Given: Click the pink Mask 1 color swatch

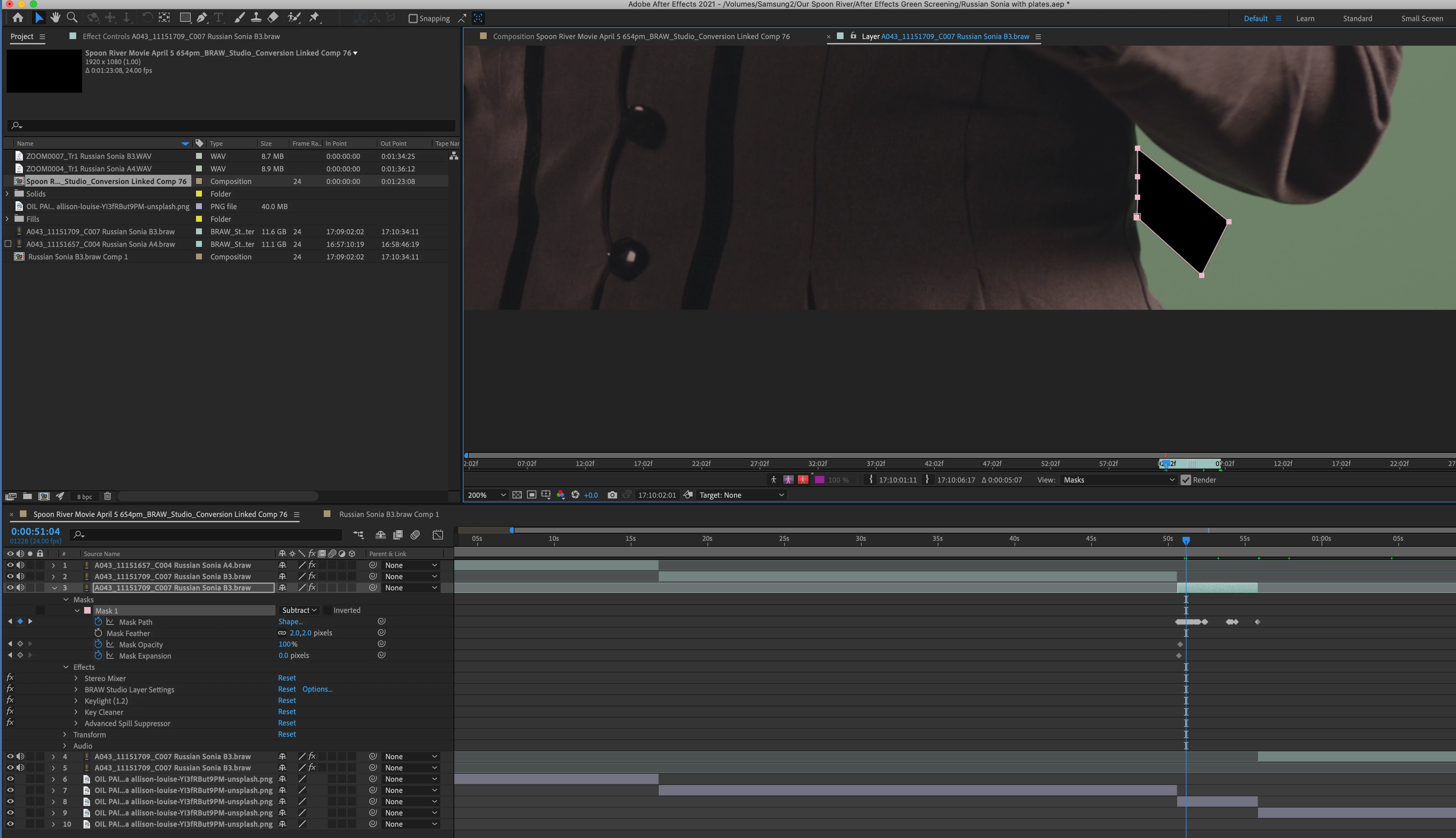Looking at the screenshot, I should click(87, 611).
